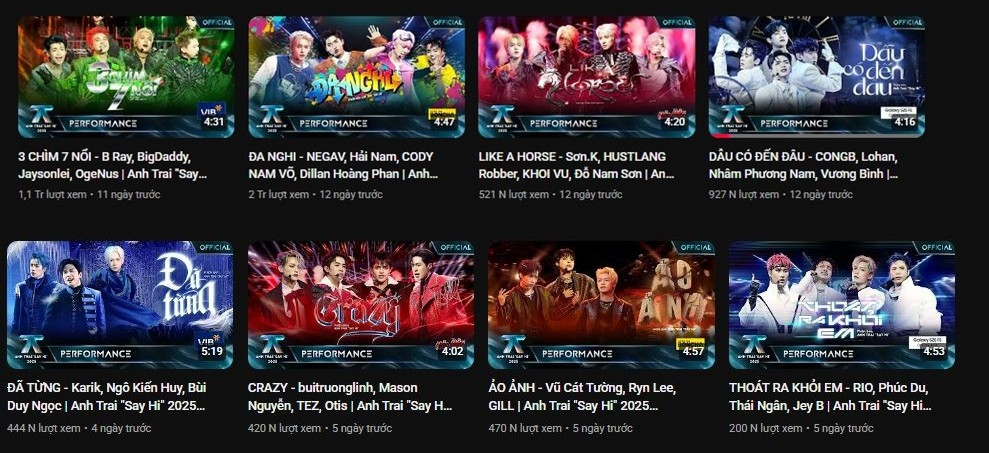The width and height of the screenshot is (989, 453).
Task: Open the 3 CHÌM 7 NỔI video thumbnail
Action: tap(126, 76)
